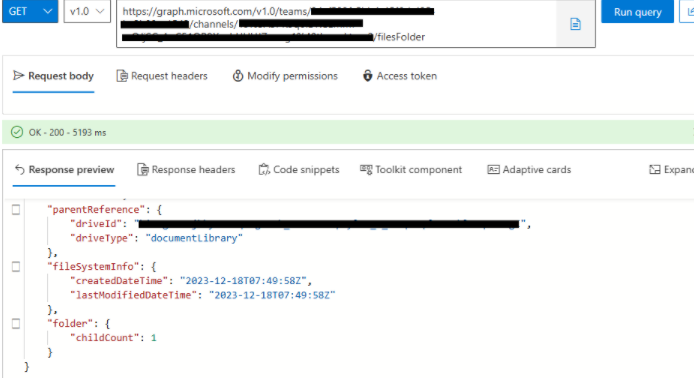Click the Adaptive cards icon

(493, 170)
